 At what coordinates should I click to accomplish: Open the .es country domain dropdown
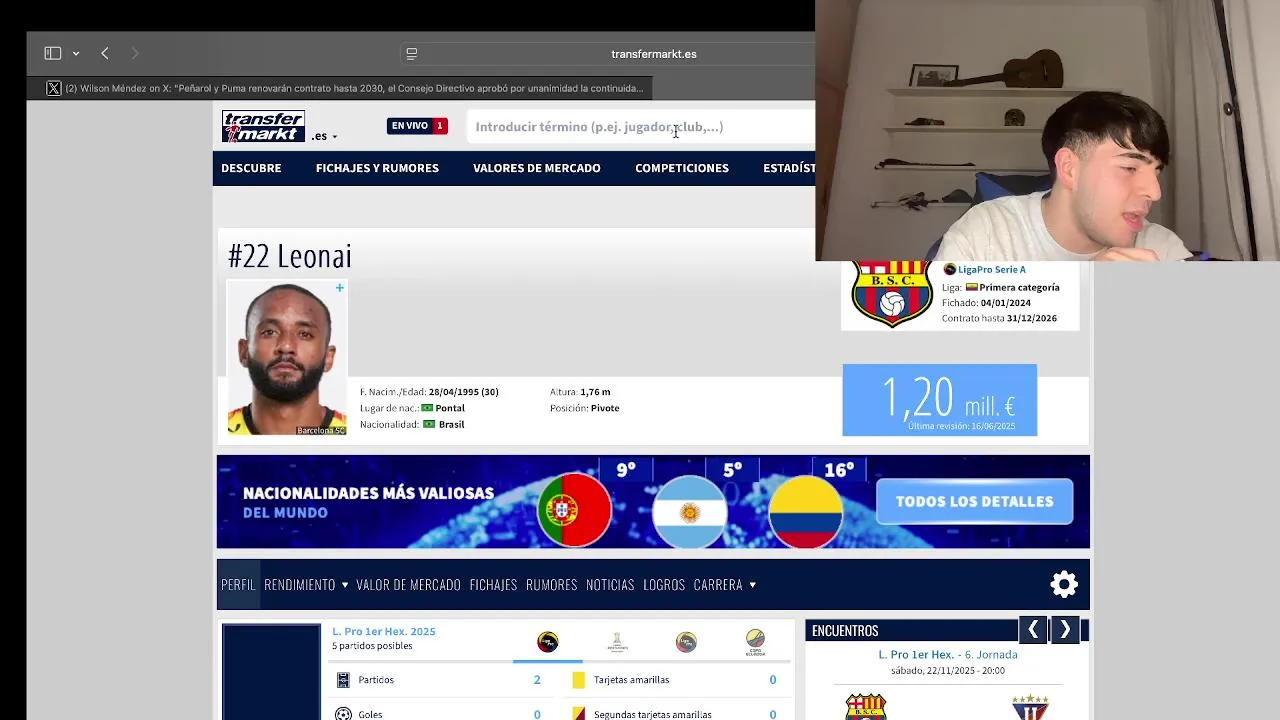coord(324,136)
